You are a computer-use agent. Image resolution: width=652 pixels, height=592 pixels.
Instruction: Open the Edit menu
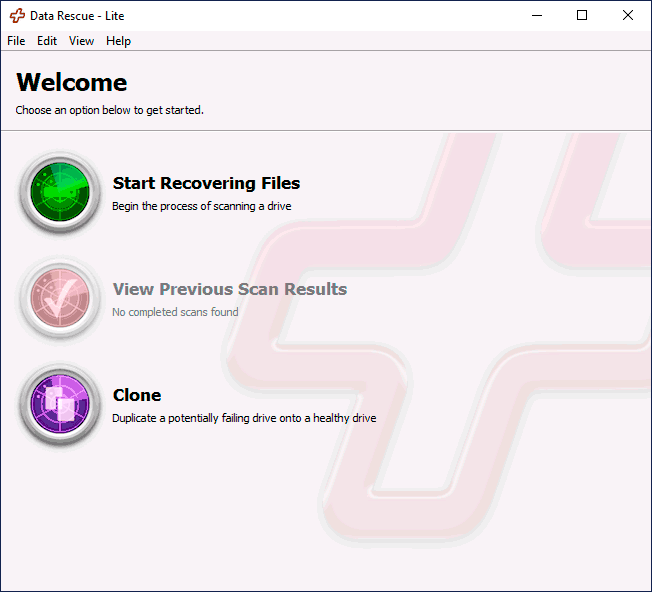[47, 41]
